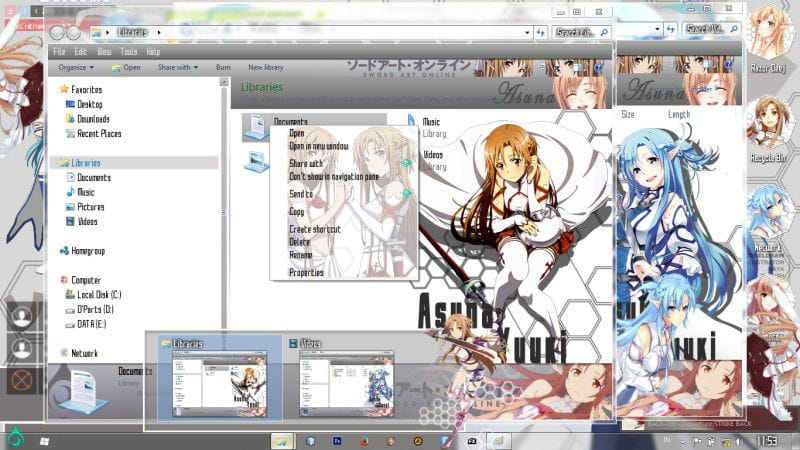Select Local Disk (C:) in navigation pane

click(x=98, y=295)
